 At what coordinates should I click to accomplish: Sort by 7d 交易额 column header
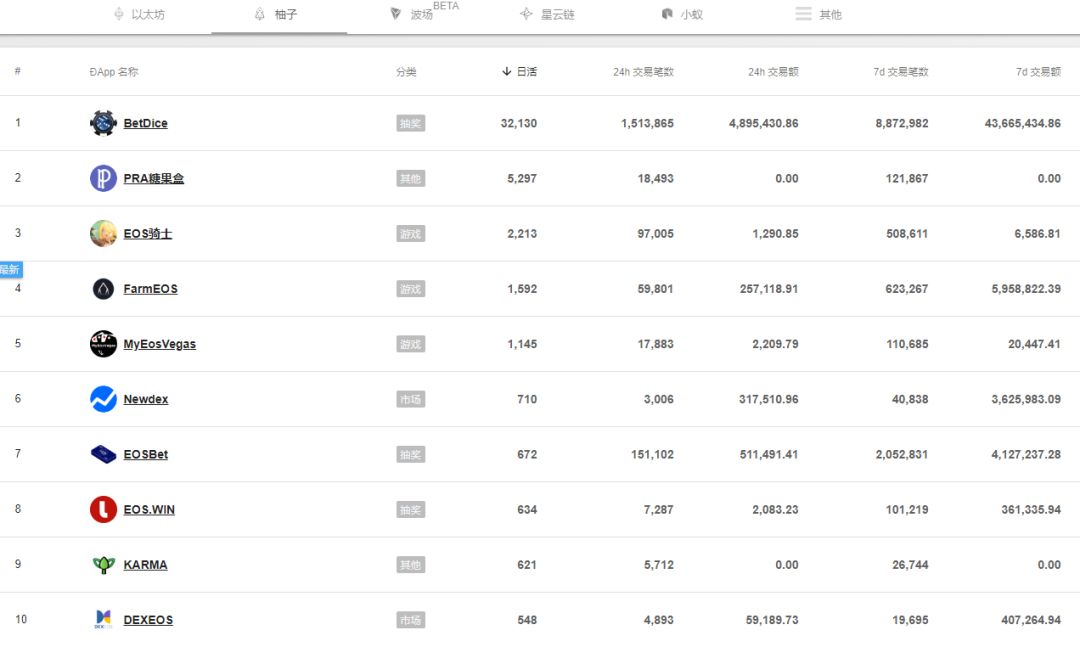(x=1039, y=72)
